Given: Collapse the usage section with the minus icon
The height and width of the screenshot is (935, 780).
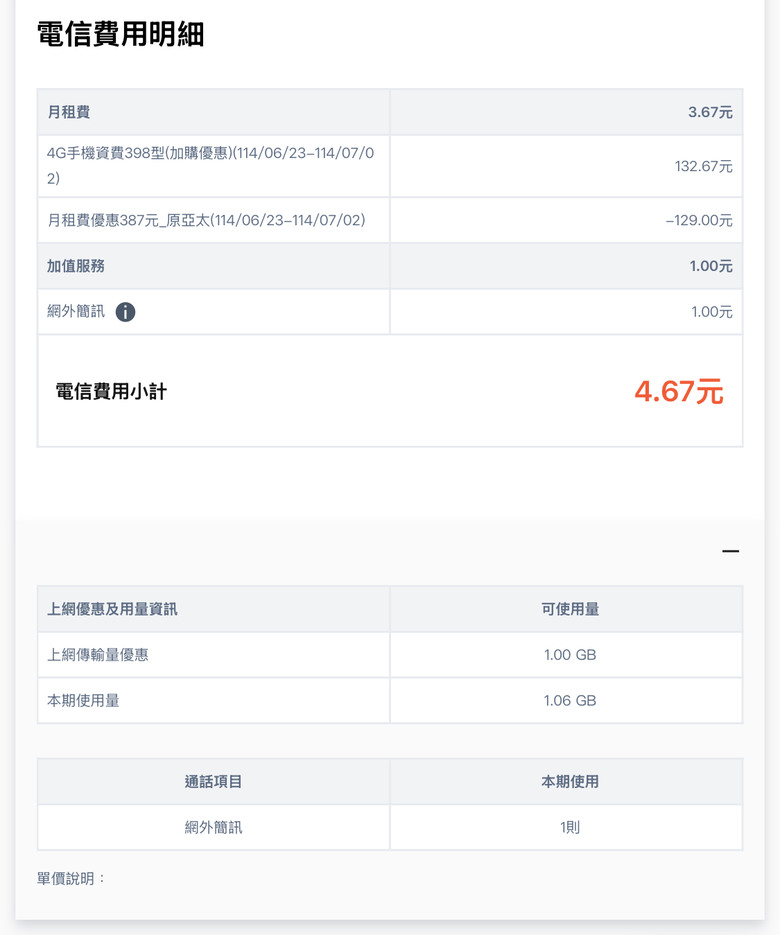Looking at the screenshot, I should (x=731, y=551).
